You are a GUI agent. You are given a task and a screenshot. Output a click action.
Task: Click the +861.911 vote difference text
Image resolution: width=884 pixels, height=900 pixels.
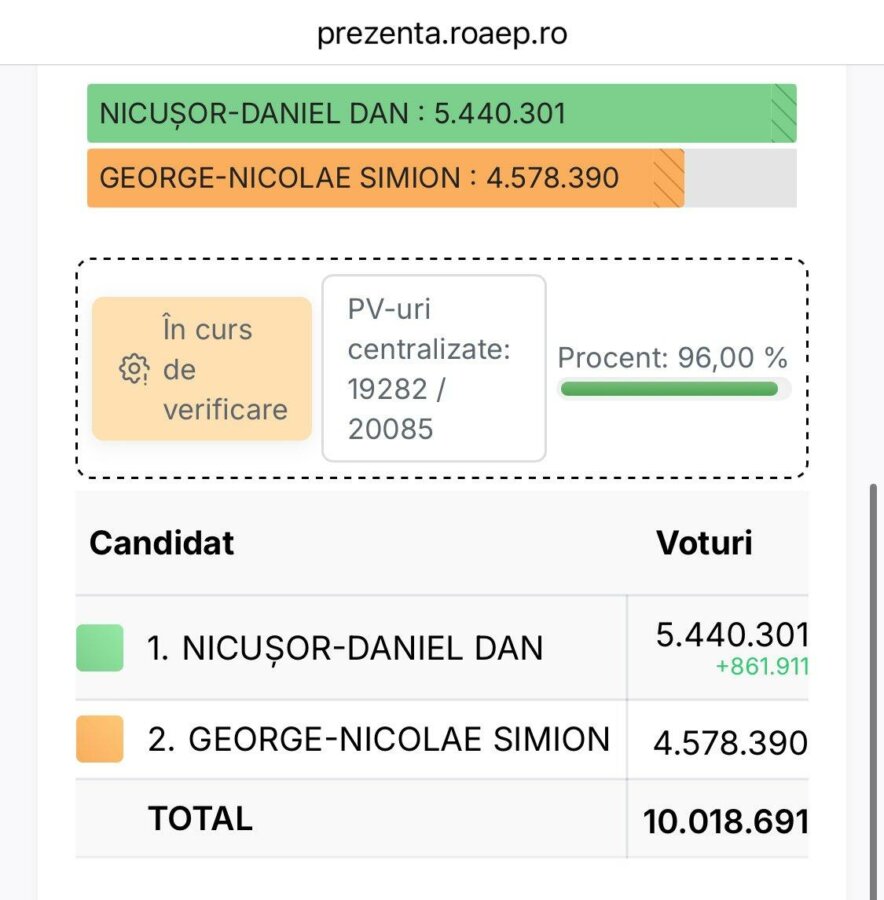[x=762, y=666]
